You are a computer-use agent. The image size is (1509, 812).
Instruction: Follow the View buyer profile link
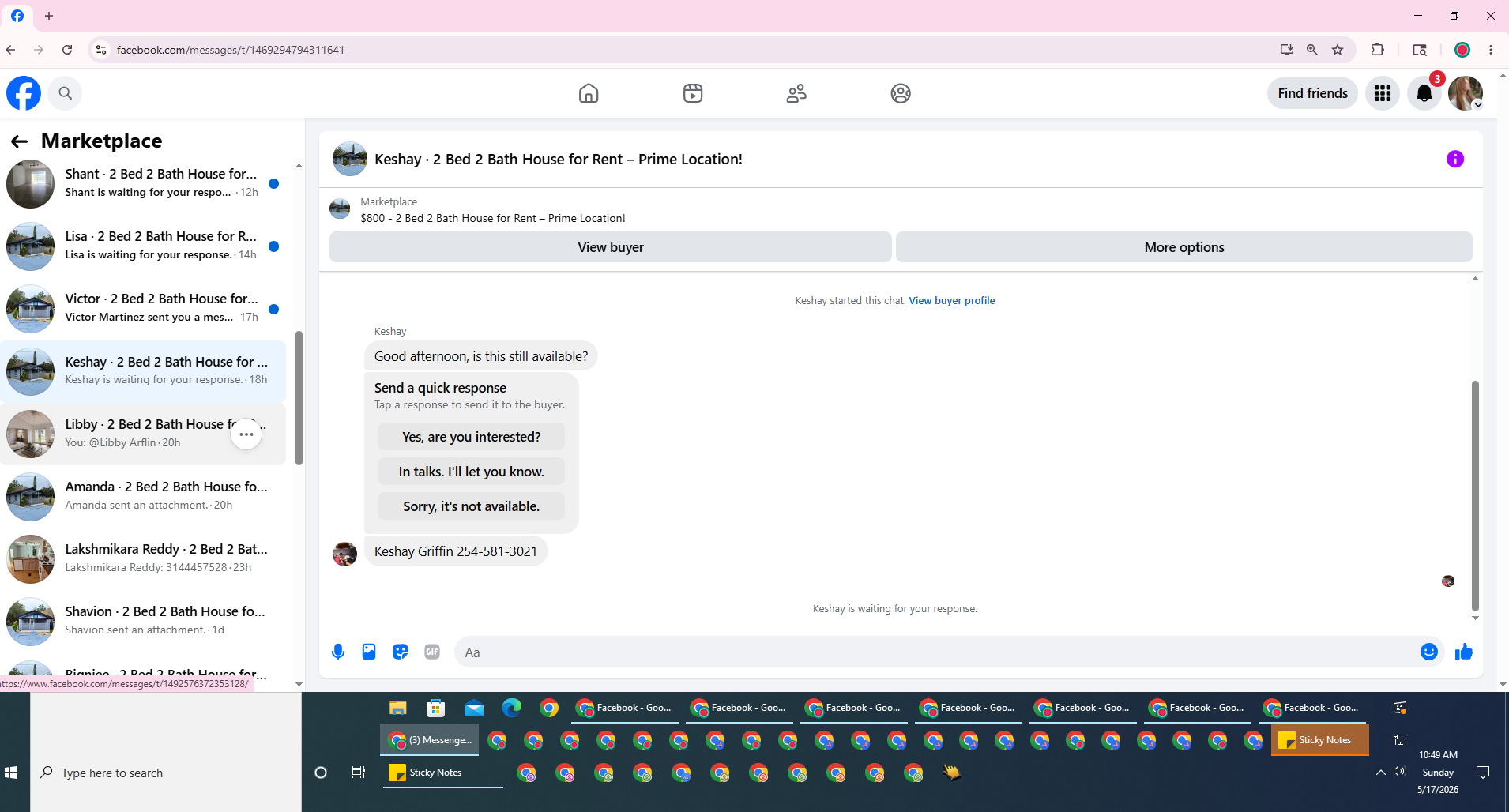point(951,301)
